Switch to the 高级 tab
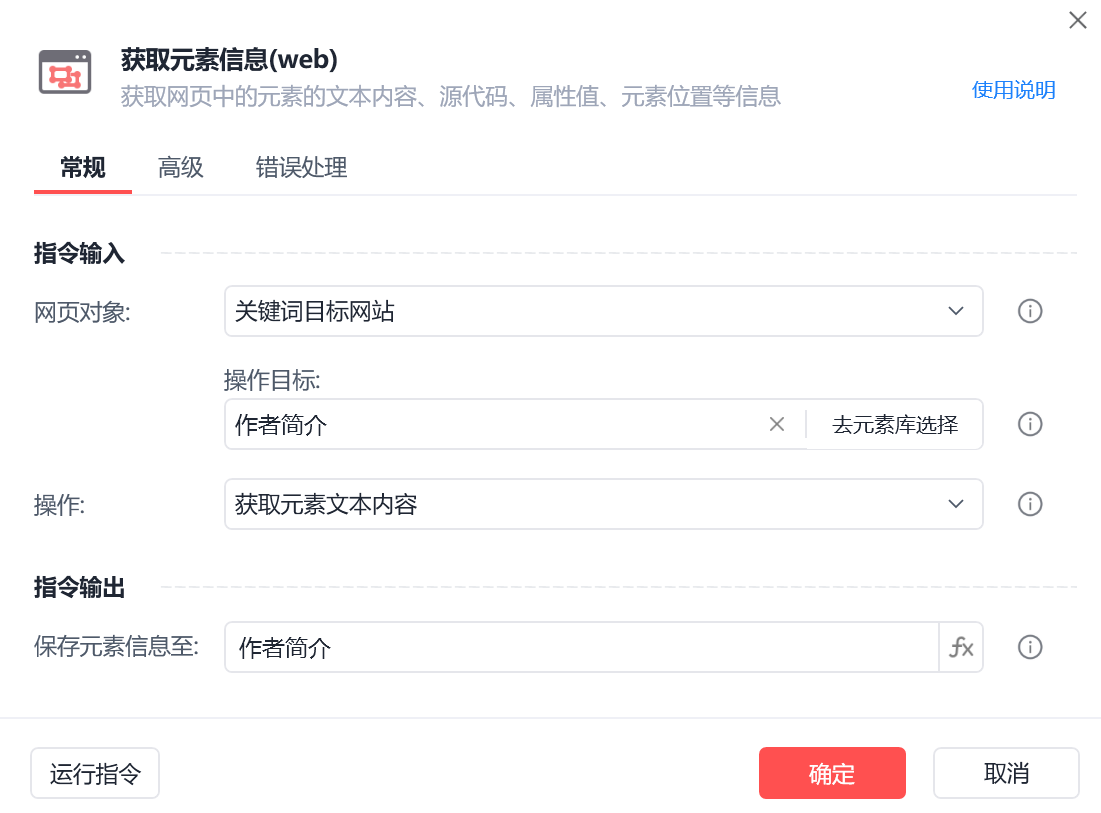 [181, 168]
